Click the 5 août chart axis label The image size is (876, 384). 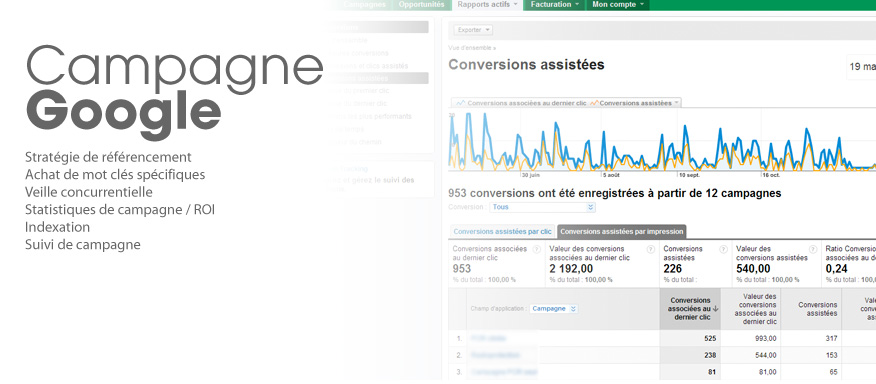(611, 174)
